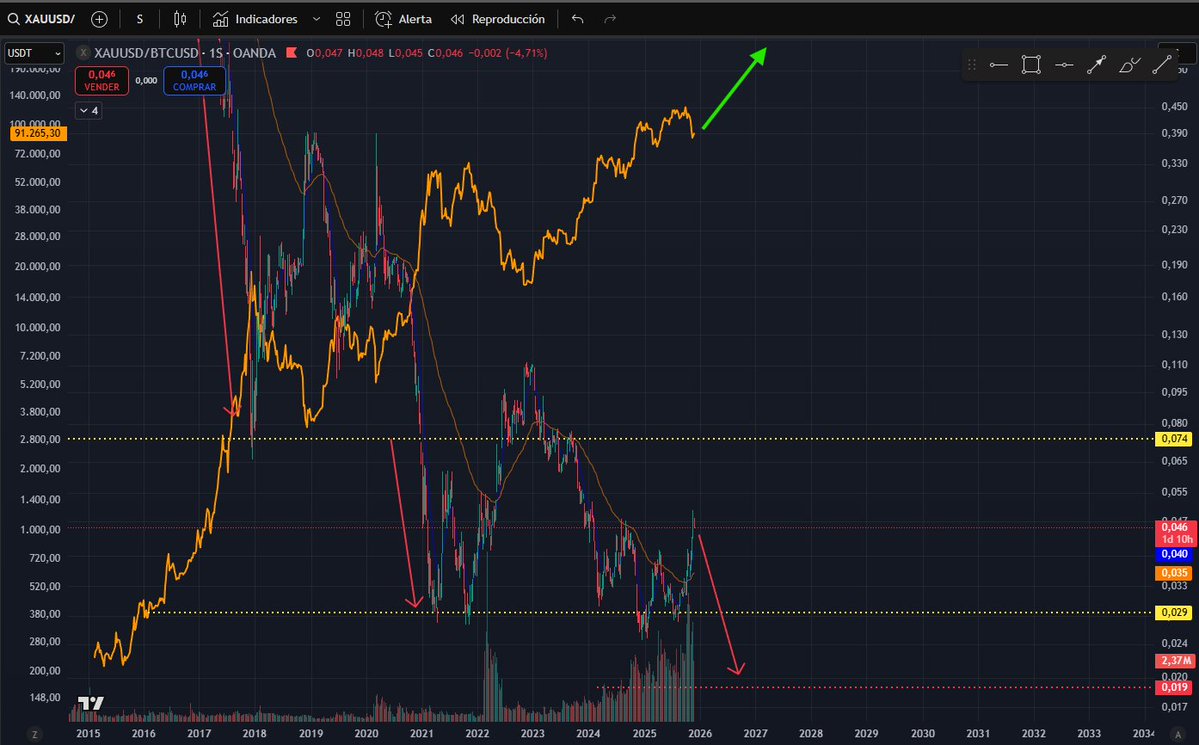Select the arrow drawing tool
The image size is (1199, 745).
click(1097, 65)
